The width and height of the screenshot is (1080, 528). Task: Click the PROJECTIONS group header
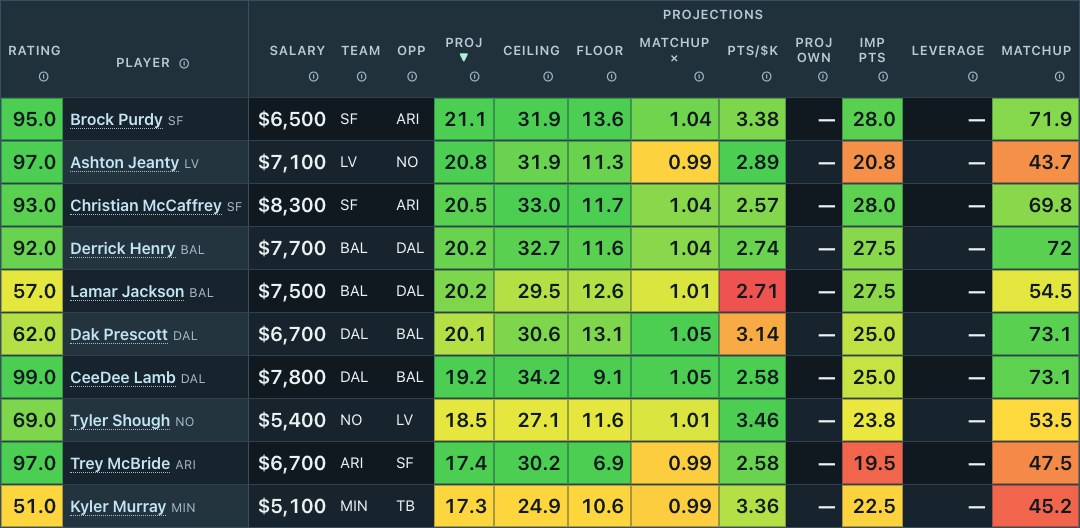click(713, 14)
